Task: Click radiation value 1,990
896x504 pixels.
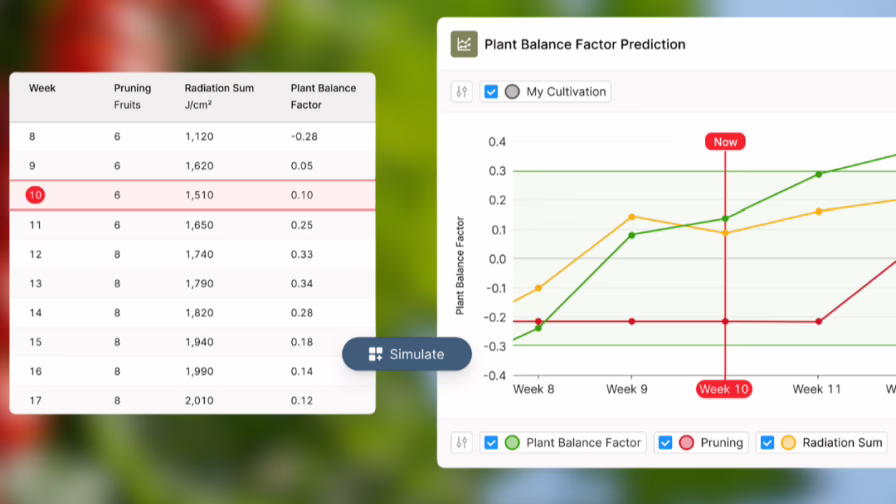Action: (x=199, y=371)
